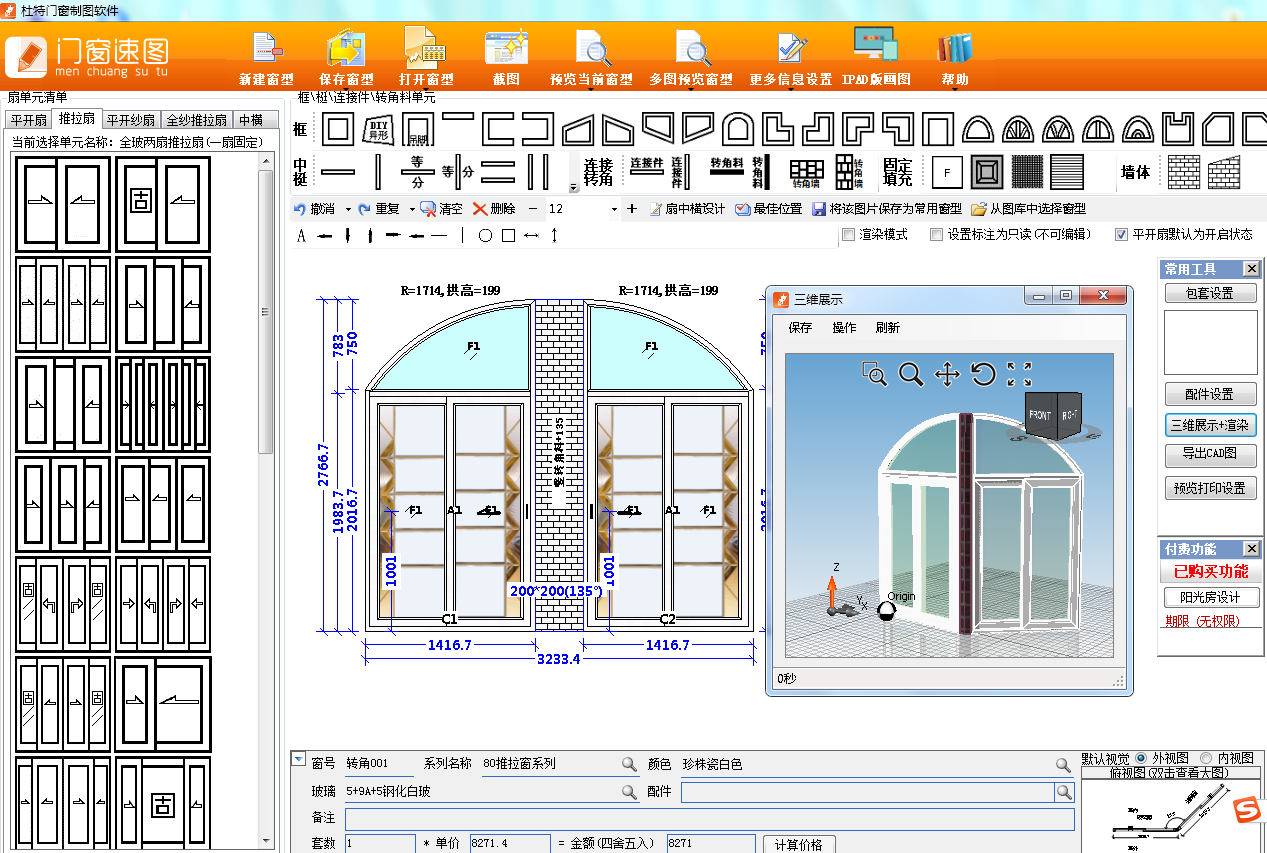Click the fit-to-screen icon in 3D view

[1019, 374]
